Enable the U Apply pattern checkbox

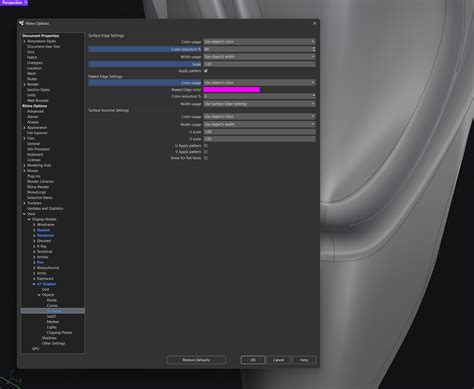(x=206, y=146)
